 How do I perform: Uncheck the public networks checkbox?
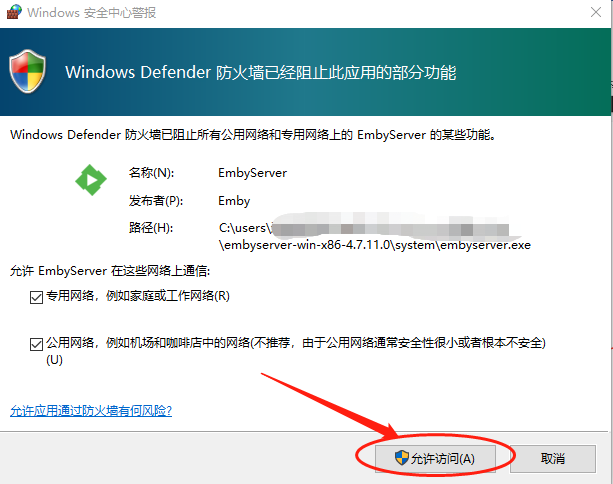click(36, 344)
